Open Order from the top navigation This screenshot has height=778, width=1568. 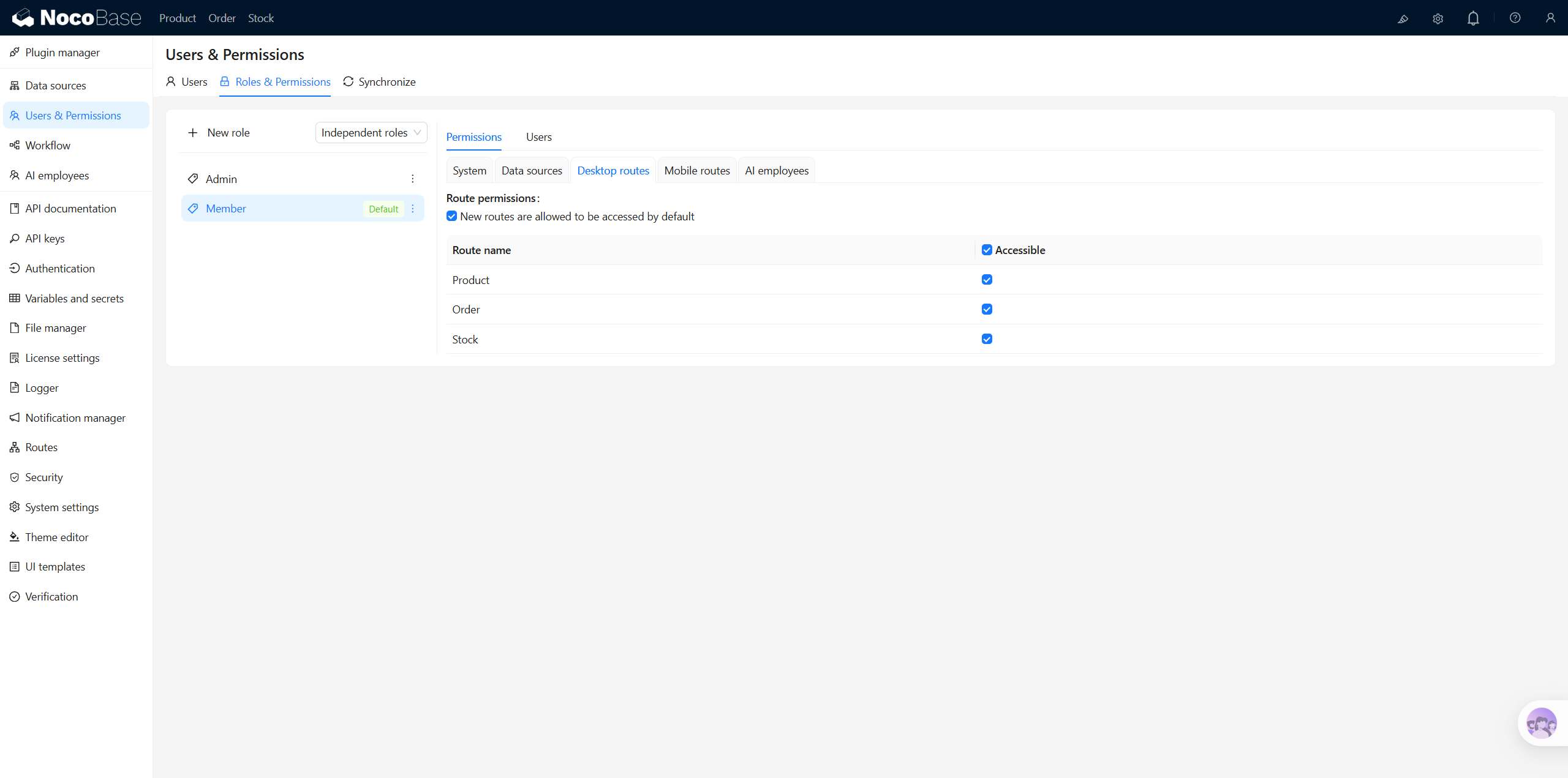click(x=222, y=18)
